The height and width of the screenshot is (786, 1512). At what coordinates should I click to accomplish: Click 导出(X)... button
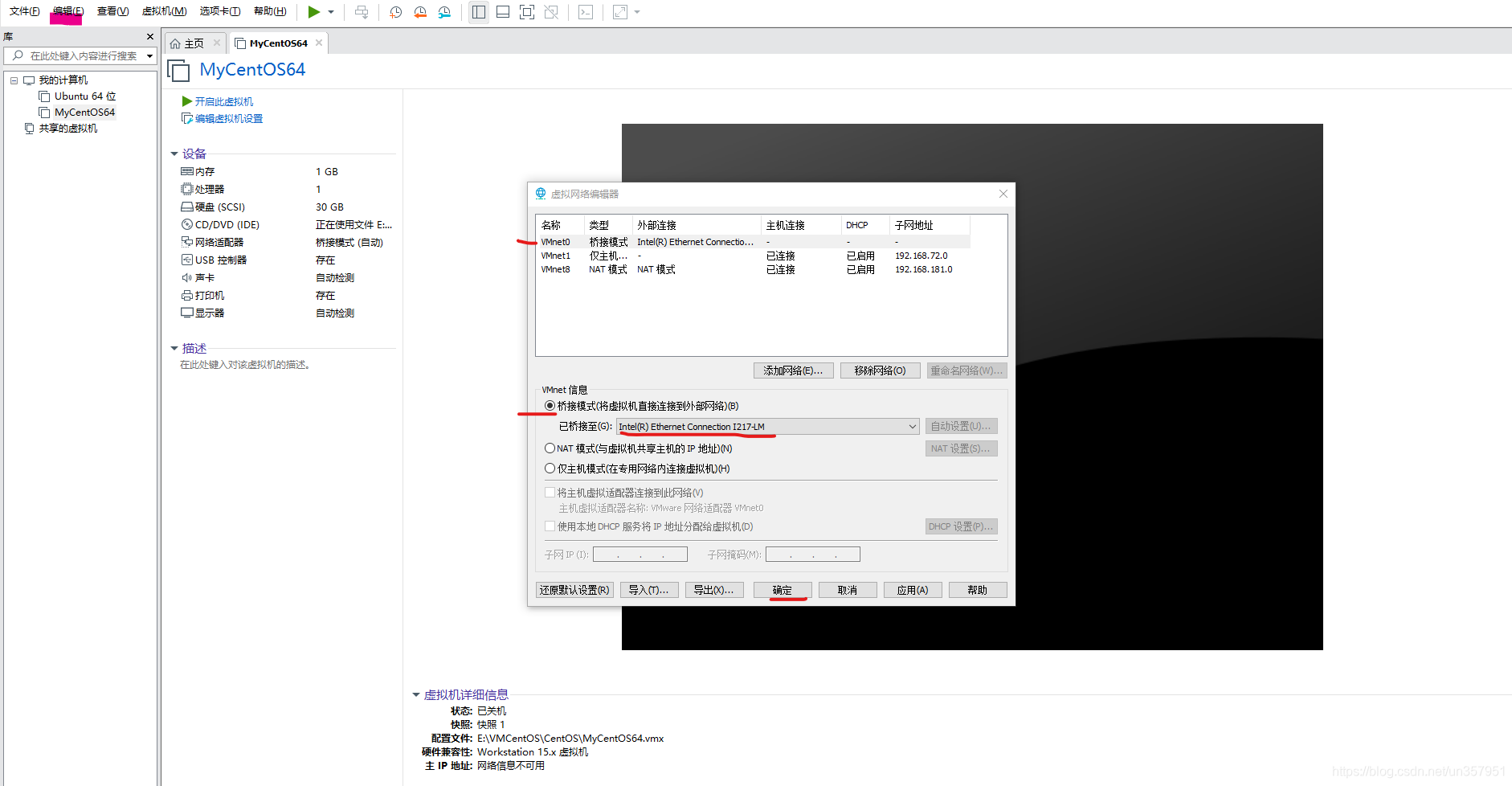point(713,590)
